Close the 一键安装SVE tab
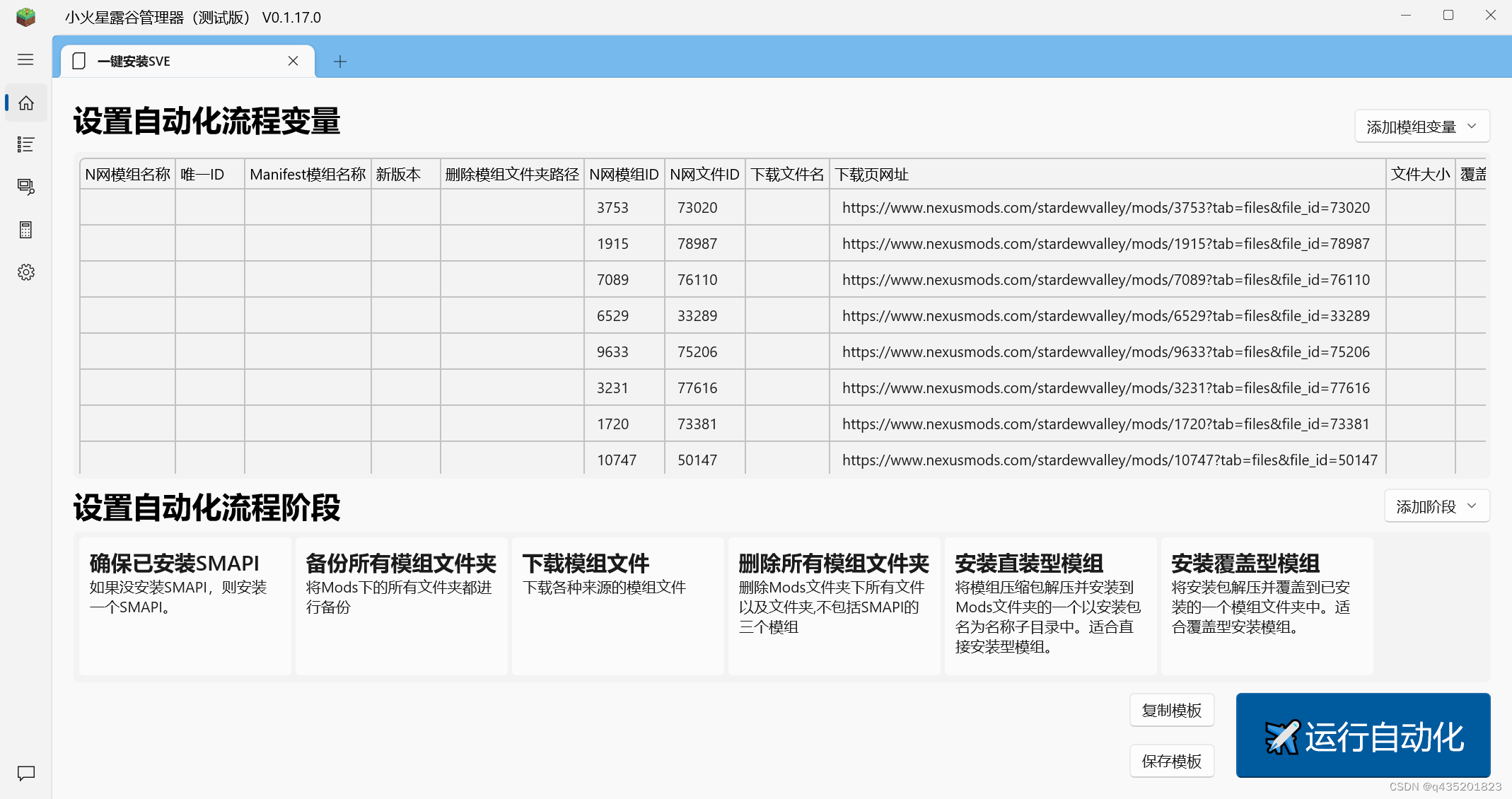Image resolution: width=1512 pixels, height=799 pixels. (x=293, y=61)
